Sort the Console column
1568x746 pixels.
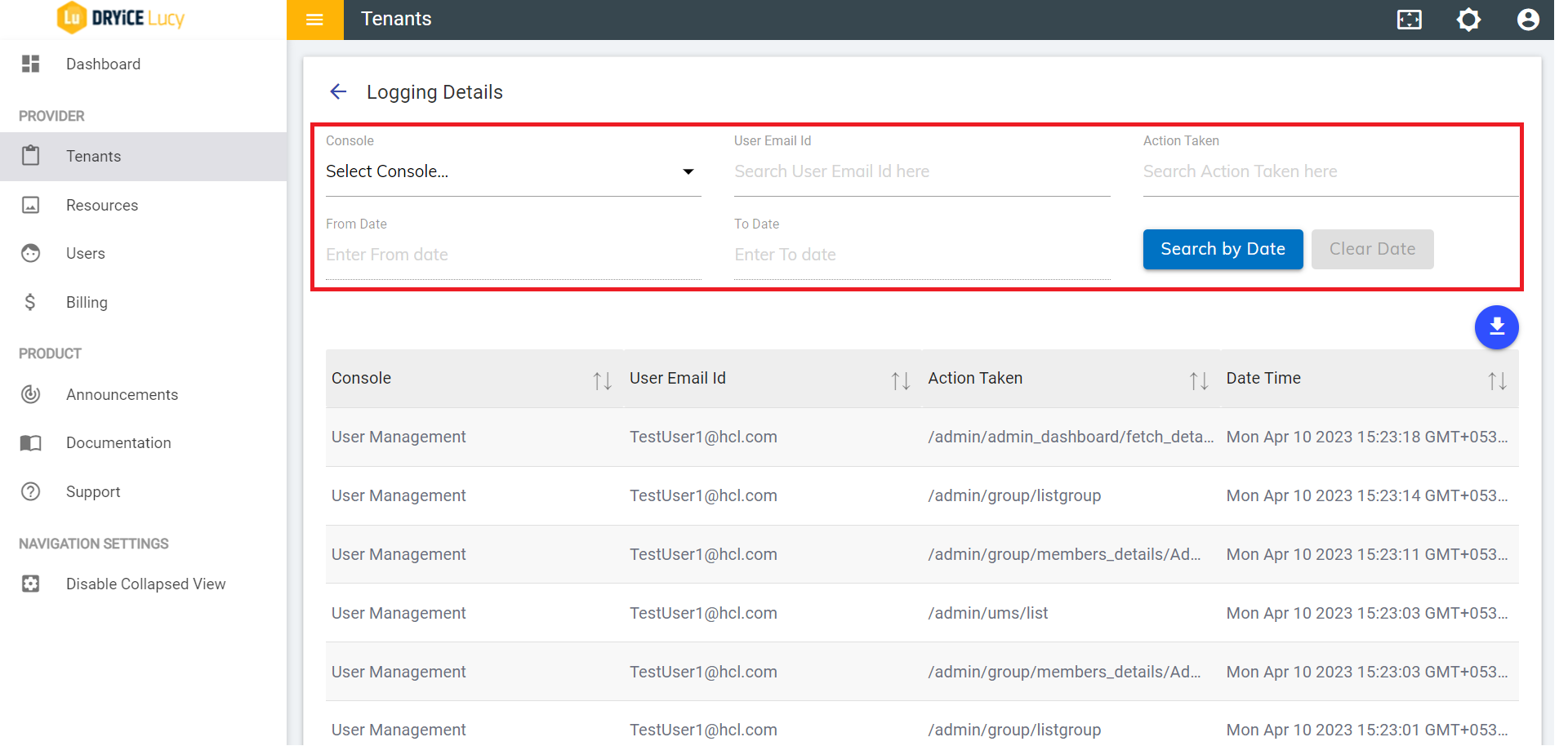click(x=602, y=379)
